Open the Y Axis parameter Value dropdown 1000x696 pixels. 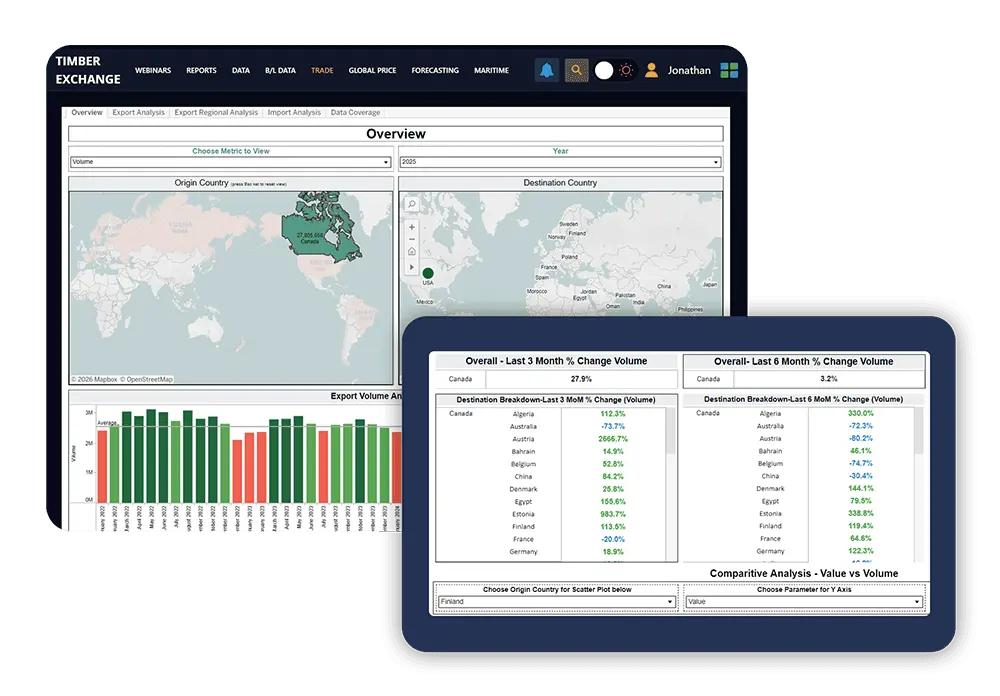point(804,602)
